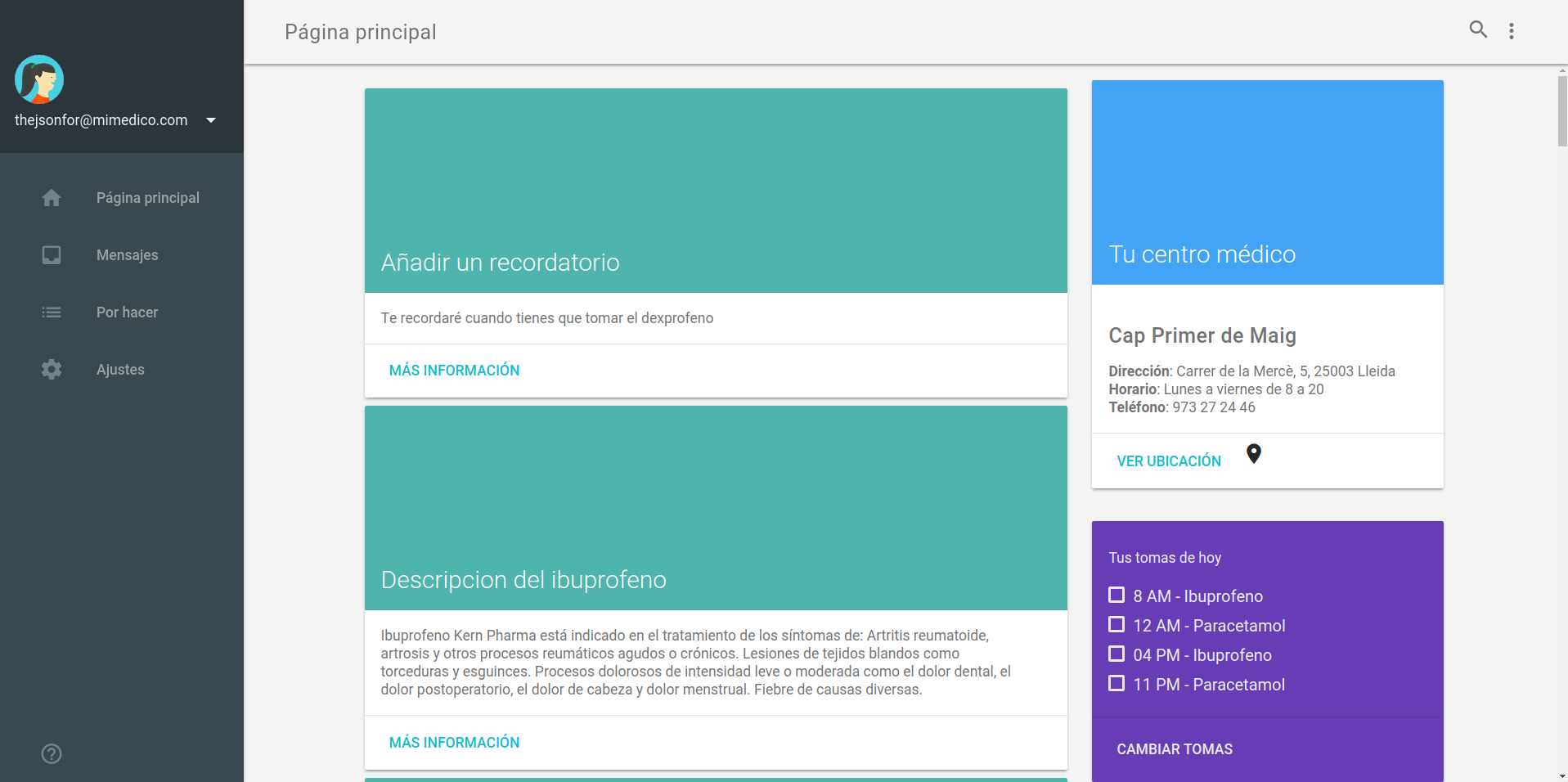Screen dimensions: 1568x782
Task: Click the location pin next to Ver Ubicación
Action: tap(1254, 453)
